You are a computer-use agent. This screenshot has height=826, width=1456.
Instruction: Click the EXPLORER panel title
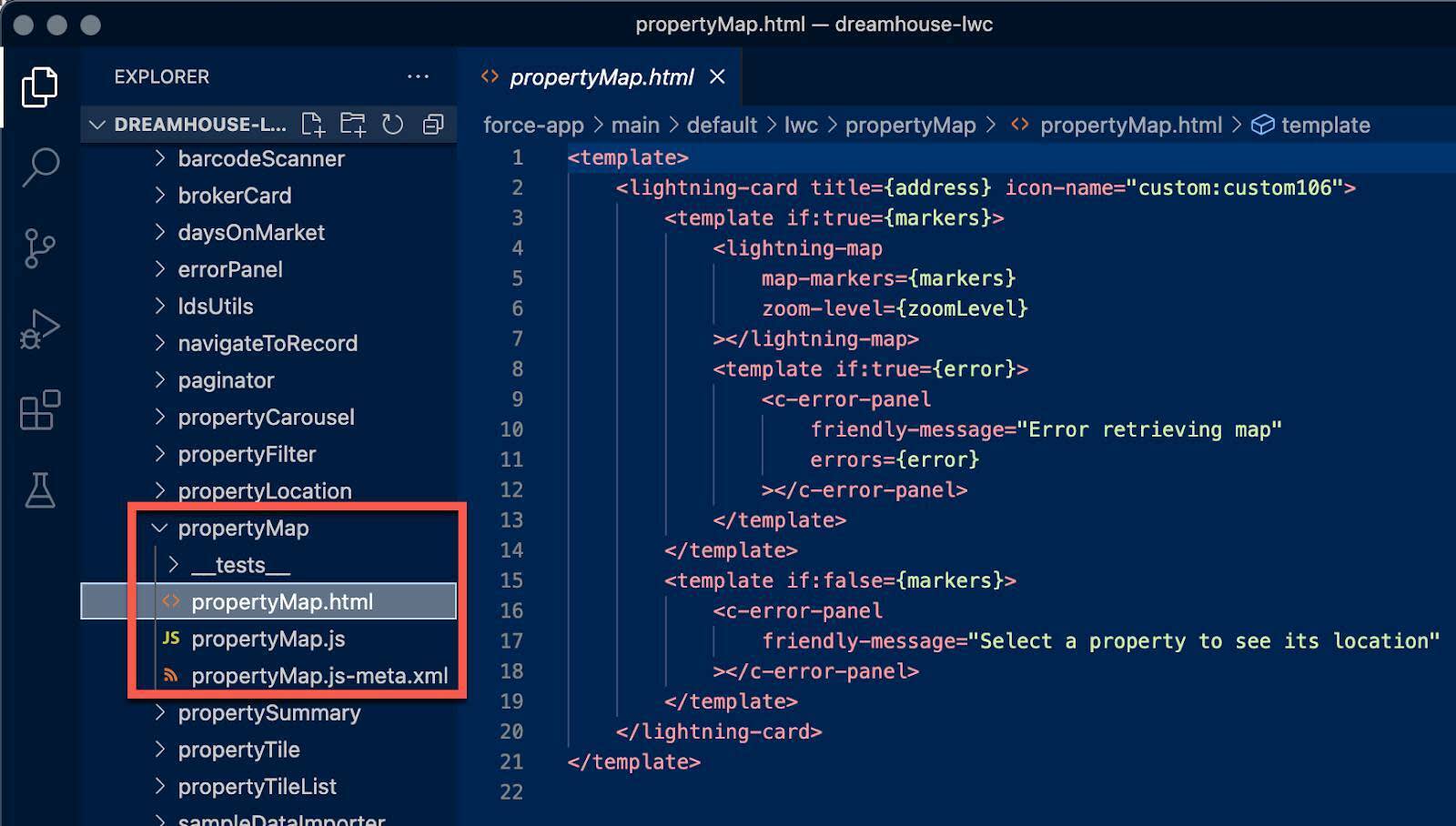coord(162,76)
